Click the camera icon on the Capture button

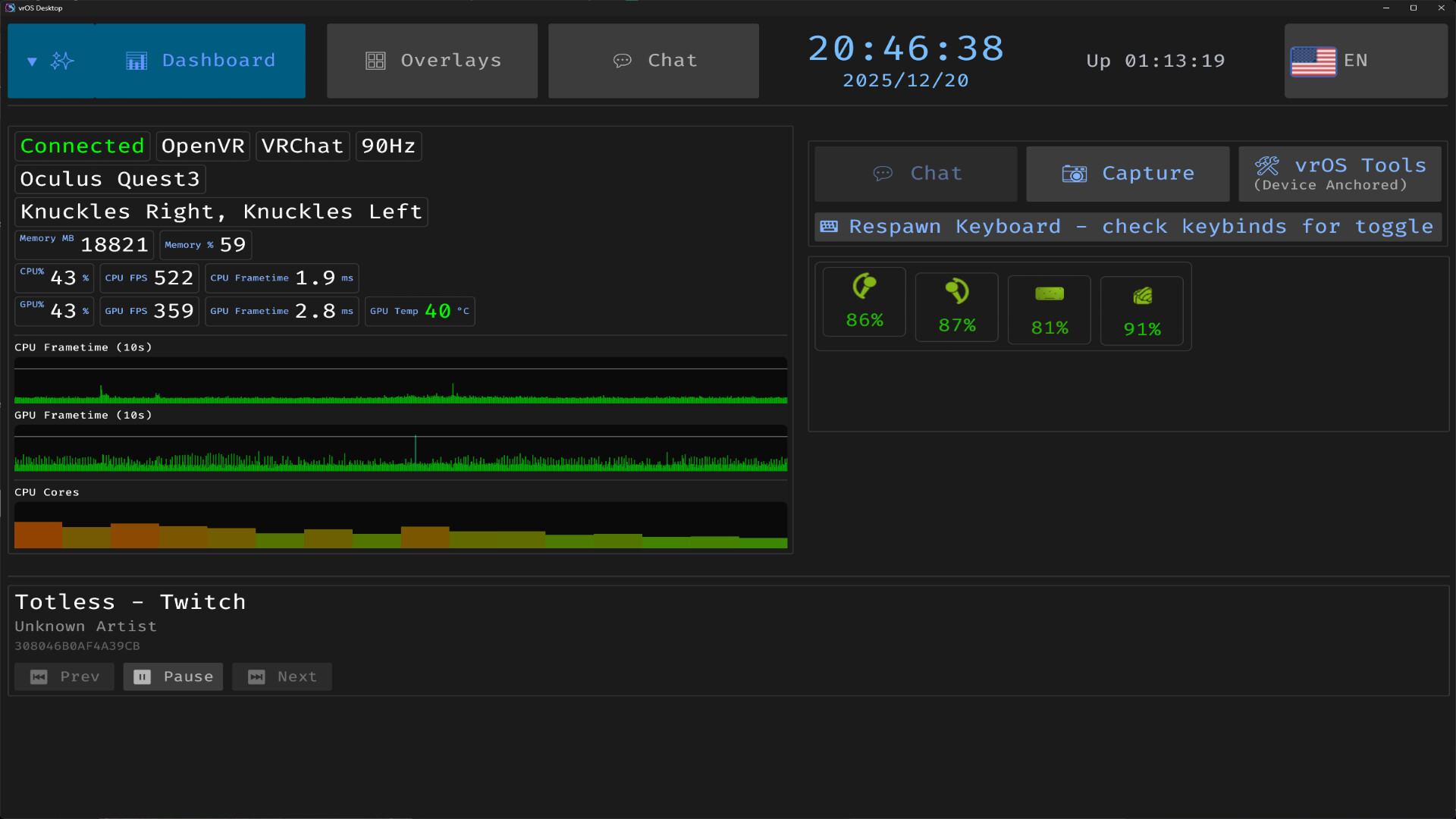1074,173
